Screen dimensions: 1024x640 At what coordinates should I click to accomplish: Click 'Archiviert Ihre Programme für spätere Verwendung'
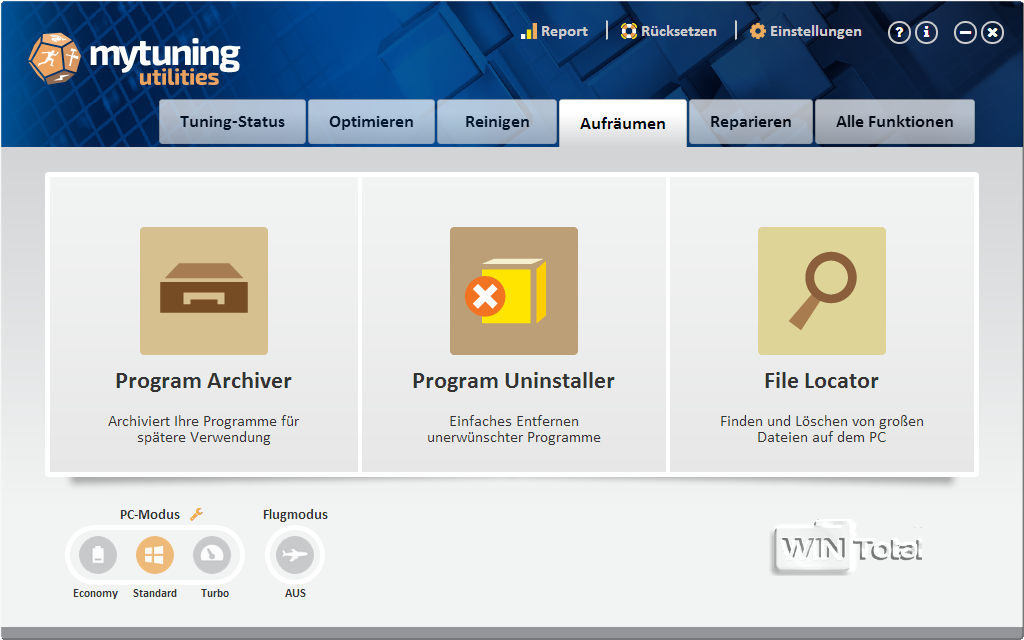click(204, 429)
